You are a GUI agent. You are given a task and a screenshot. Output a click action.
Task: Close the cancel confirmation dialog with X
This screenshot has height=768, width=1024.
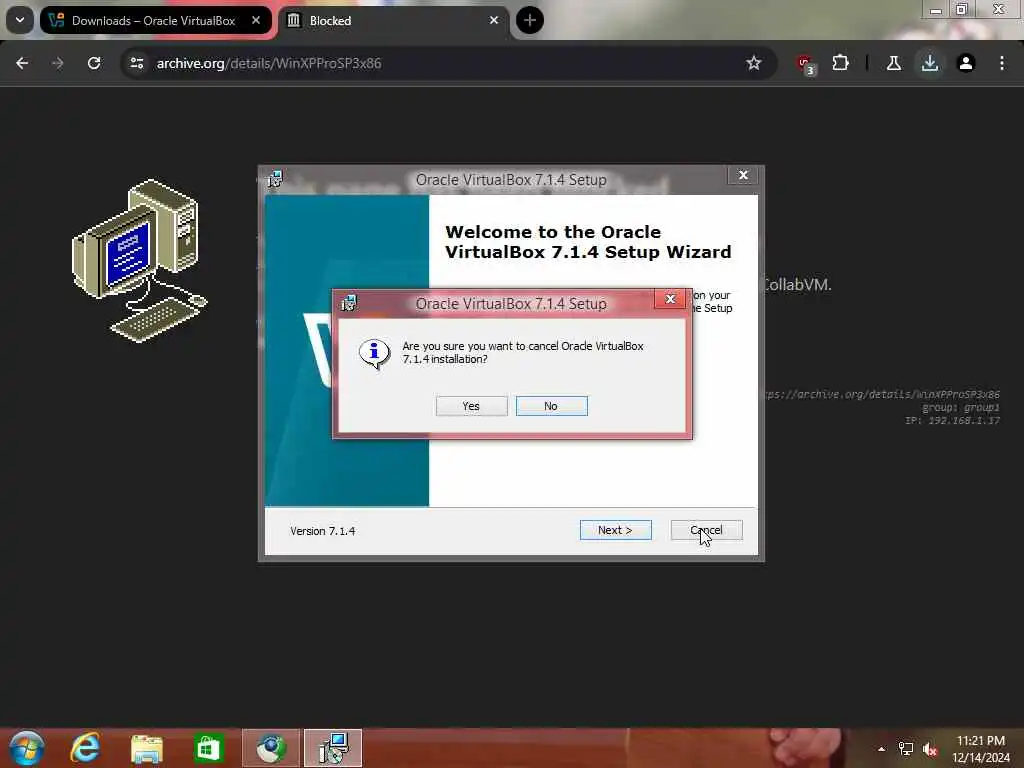click(x=670, y=299)
